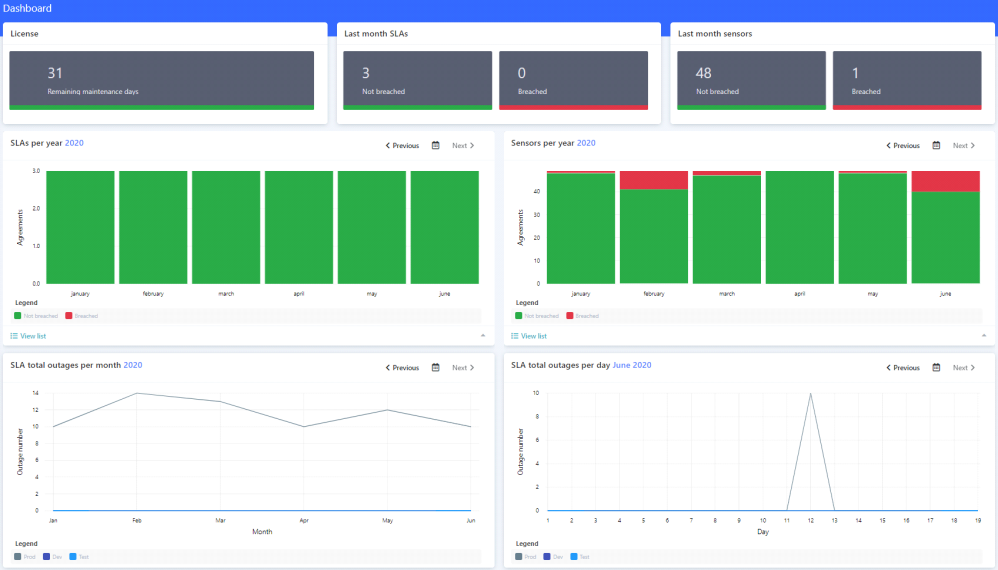Toggle Not breached legend in Sensors per year

537,316
